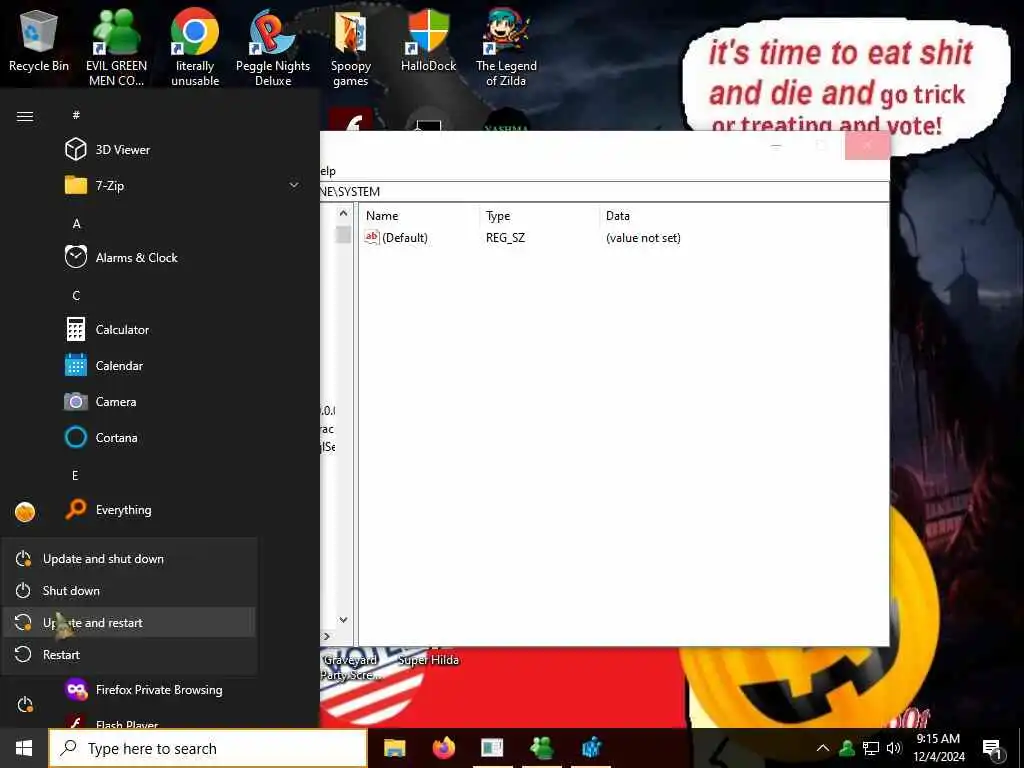The width and height of the screenshot is (1024, 768).
Task: Choose Restart from power menu
Action: (x=129, y=655)
